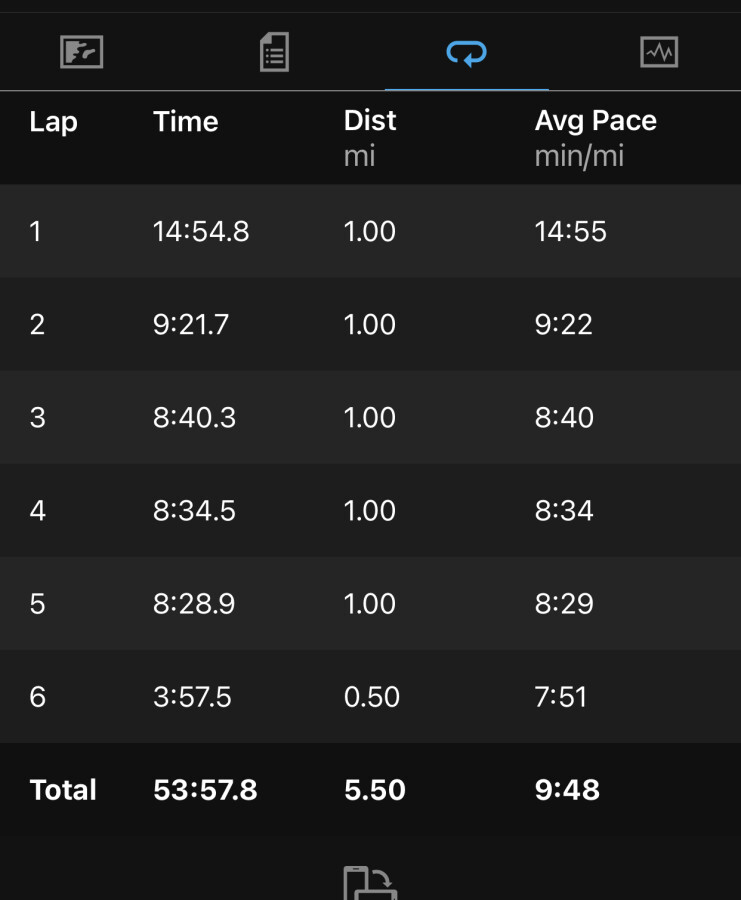Open the activity stats document tab
Image resolution: width=741 pixels, height=900 pixels.
(x=274, y=52)
